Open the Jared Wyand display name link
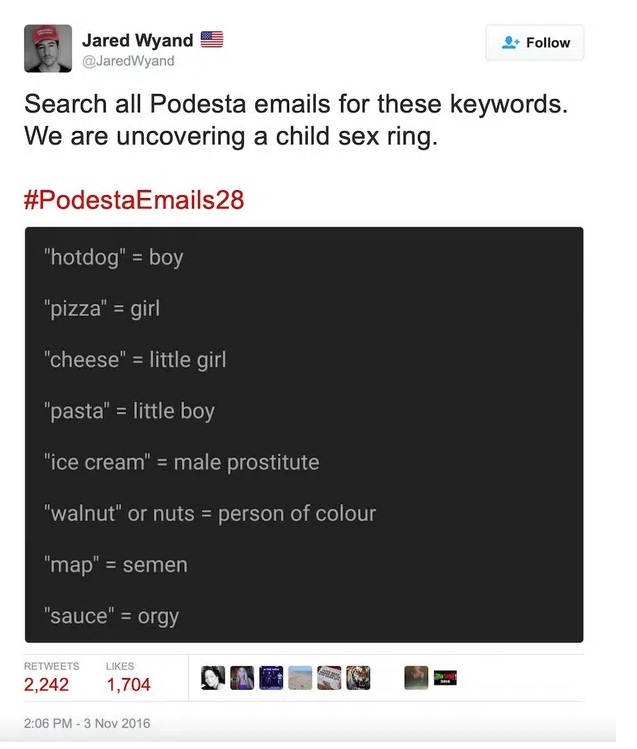 click(137, 41)
